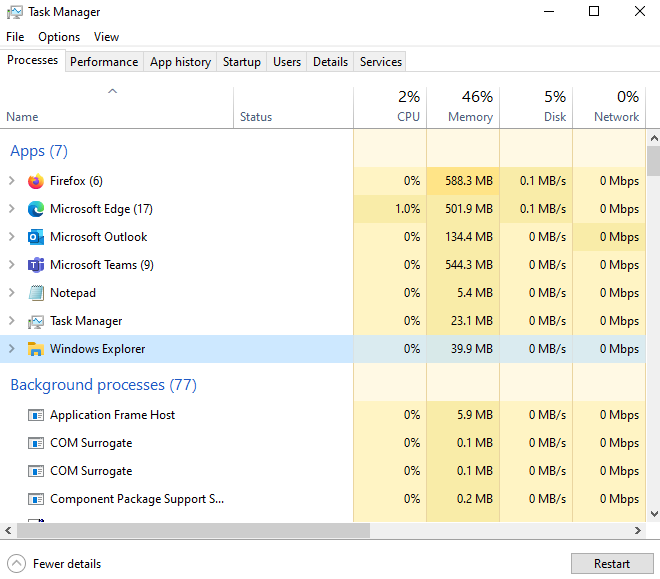The width and height of the screenshot is (660, 579).
Task: Click the Apps (7) group heading
Action: pos(39,151)
